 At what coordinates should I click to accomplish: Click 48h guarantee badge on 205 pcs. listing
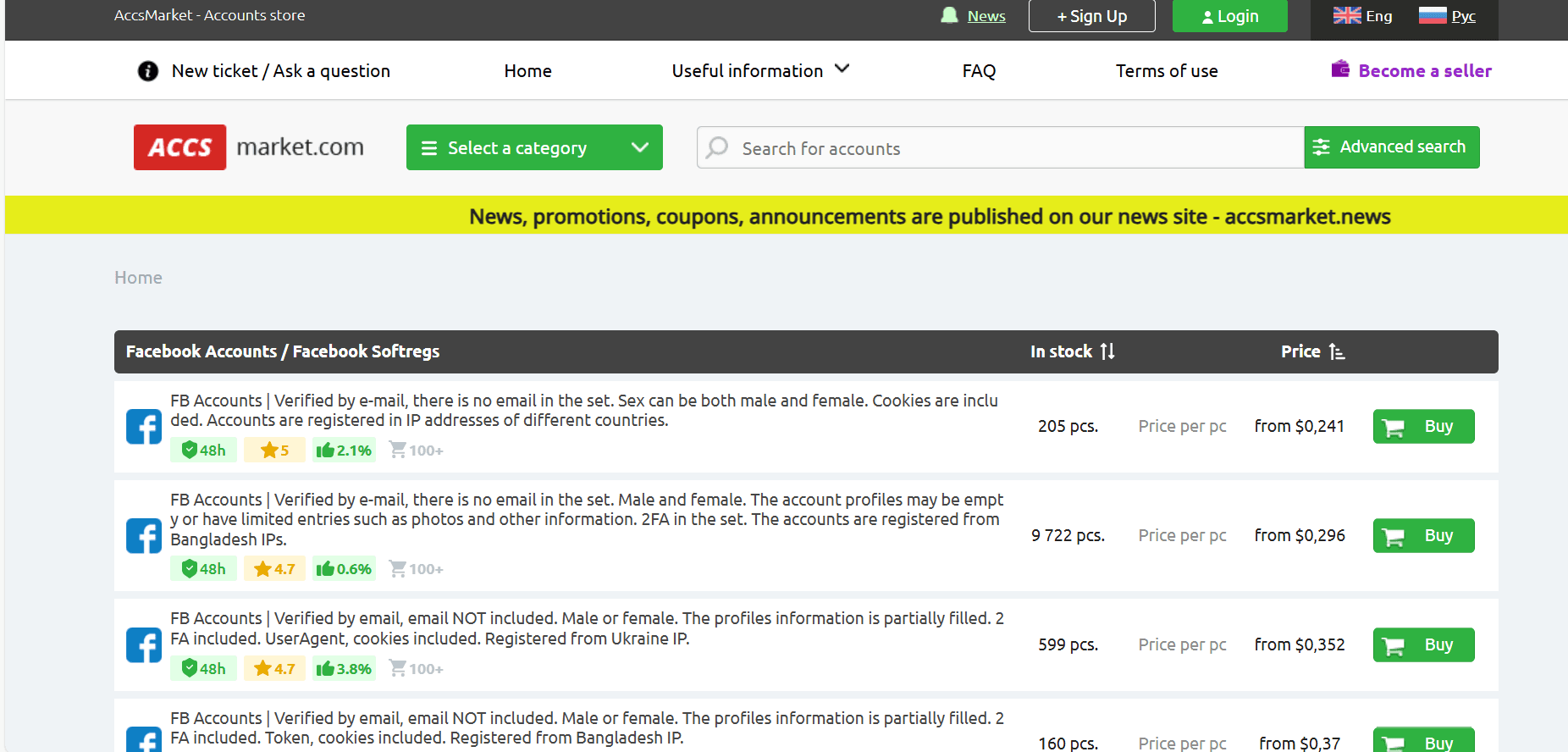pyautogui.click(x=204, y=451)
